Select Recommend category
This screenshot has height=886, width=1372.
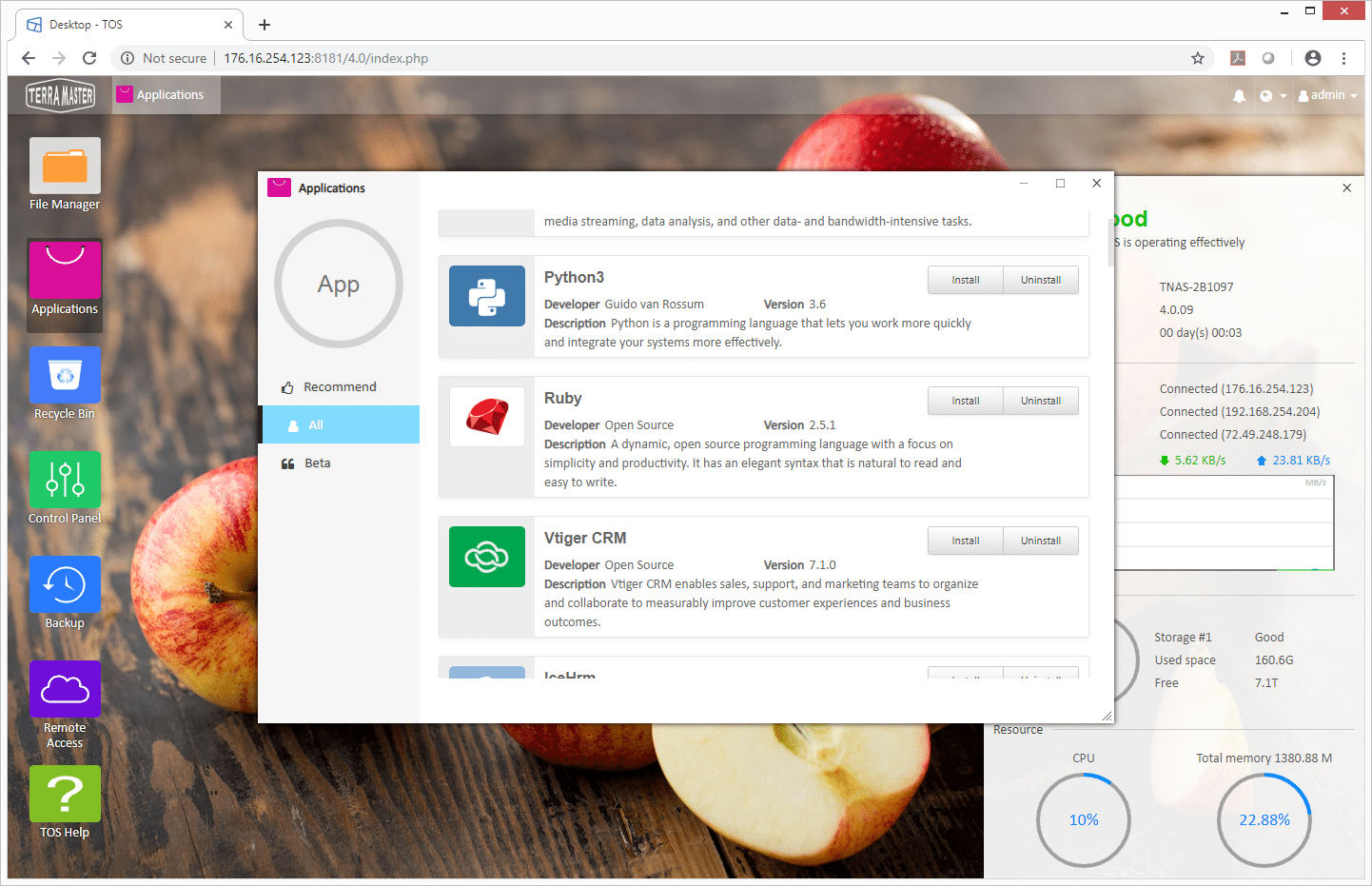(x=339, y=386)
